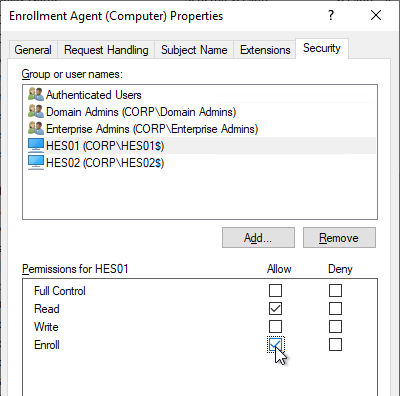
Task: Go to the Subject Name tab
Action: click(194, 50)
